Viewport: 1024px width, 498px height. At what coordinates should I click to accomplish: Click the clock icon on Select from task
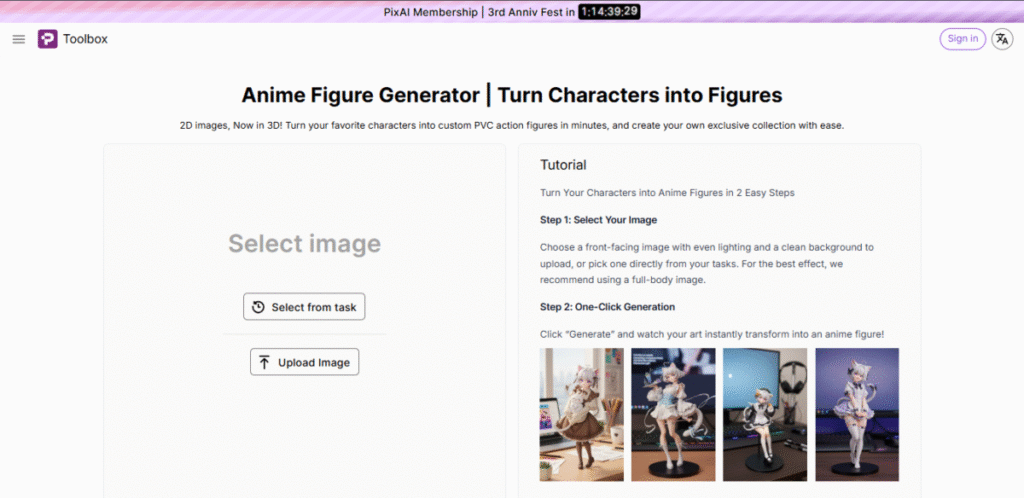pos(259,307)
